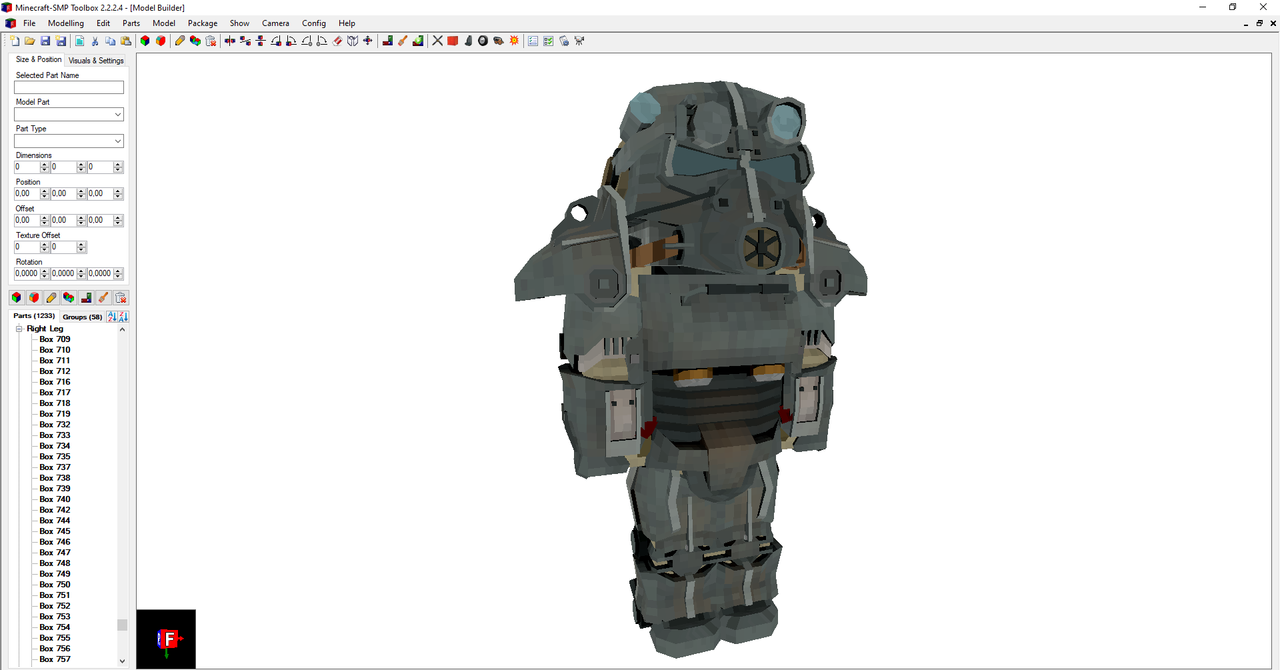Image resolution: width=1280 pixels, height=670 pixels.
Task: Sort parts A to Z ascending
Action: click(112, 316)
